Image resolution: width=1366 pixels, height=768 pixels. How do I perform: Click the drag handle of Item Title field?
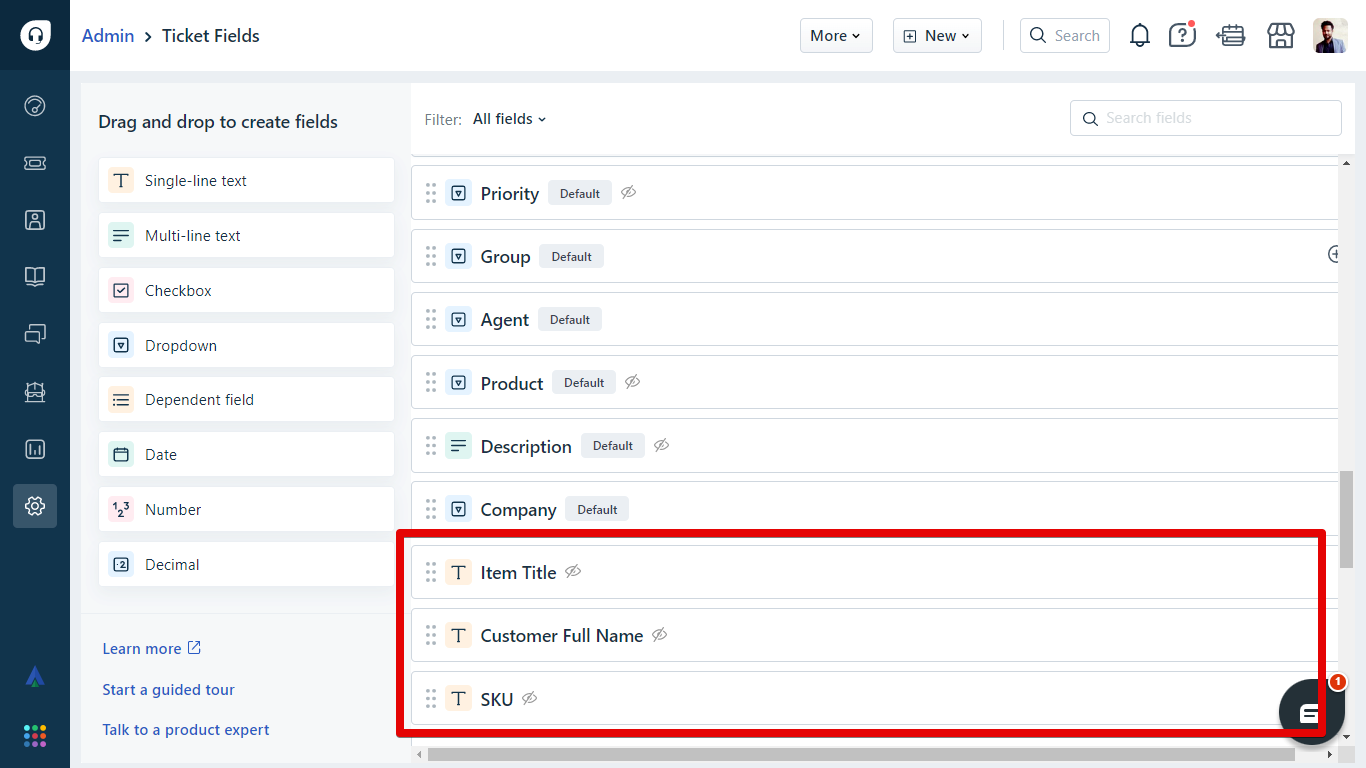pos(431,572)
